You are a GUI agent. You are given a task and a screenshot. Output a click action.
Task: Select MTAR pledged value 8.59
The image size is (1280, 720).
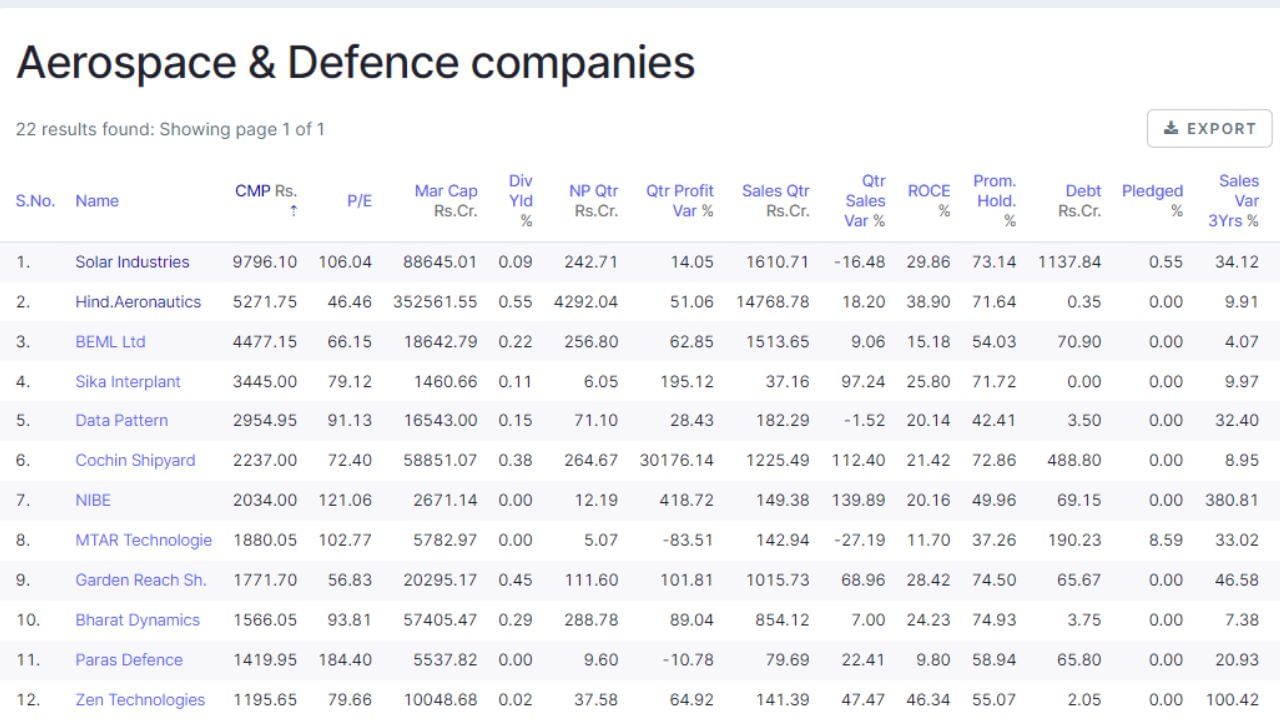(1166, 540)
